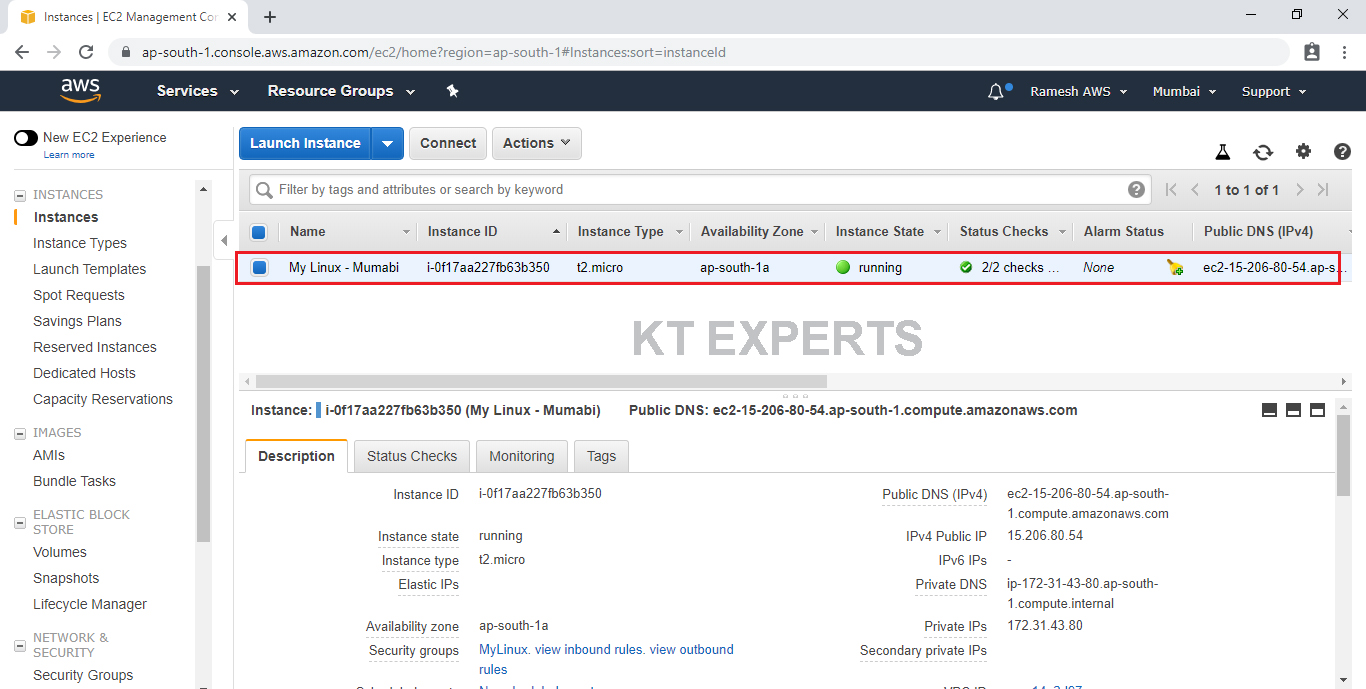Viewport: 1366px width, 689px height.
Task: Open the help question mark icon
Action: 1343,151
